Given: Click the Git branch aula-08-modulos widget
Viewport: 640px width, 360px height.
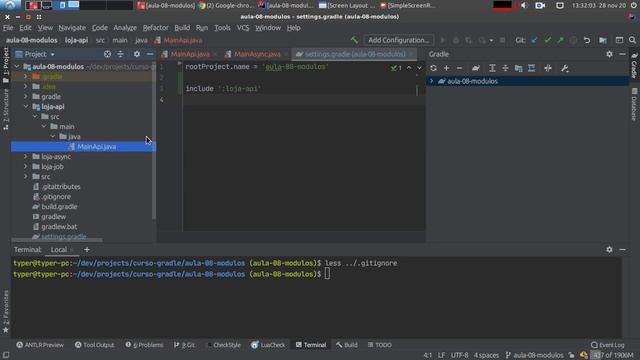Looking at the screenshot, I should 534,355.
